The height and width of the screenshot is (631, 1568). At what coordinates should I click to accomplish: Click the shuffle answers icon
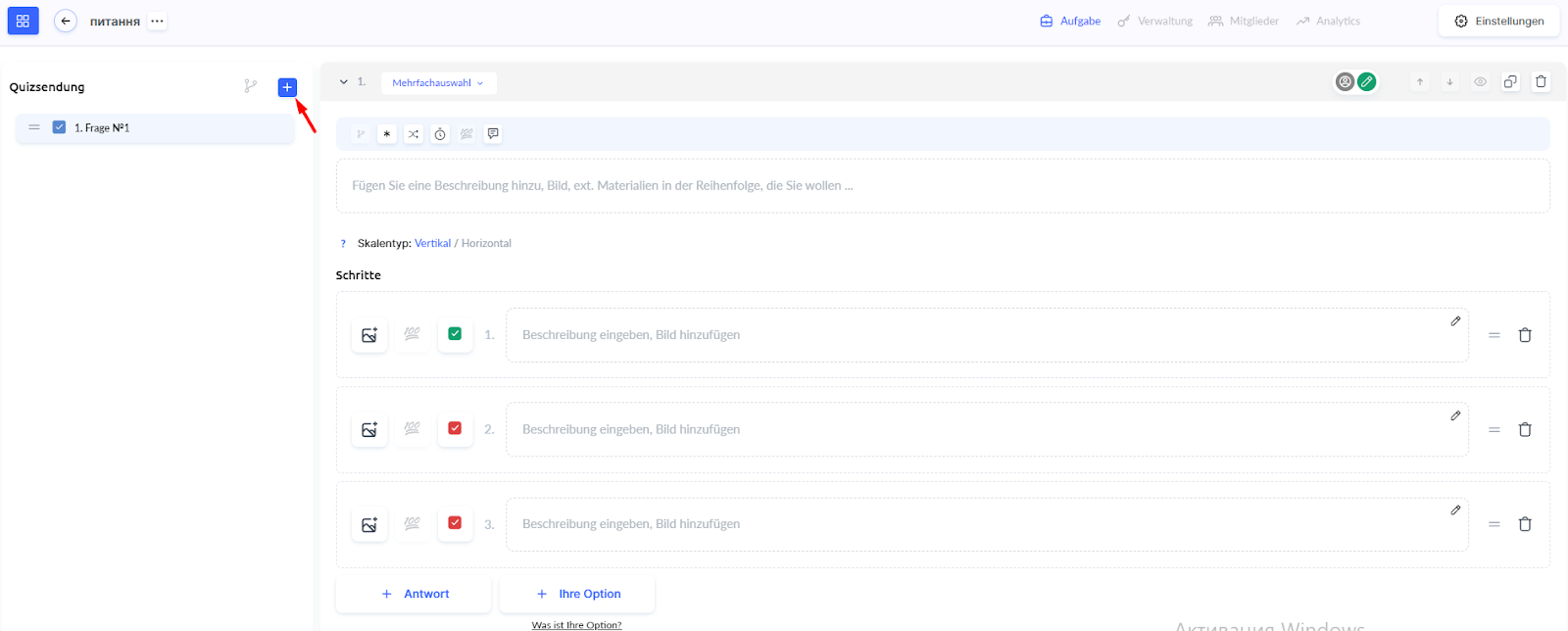coord(414,134)
